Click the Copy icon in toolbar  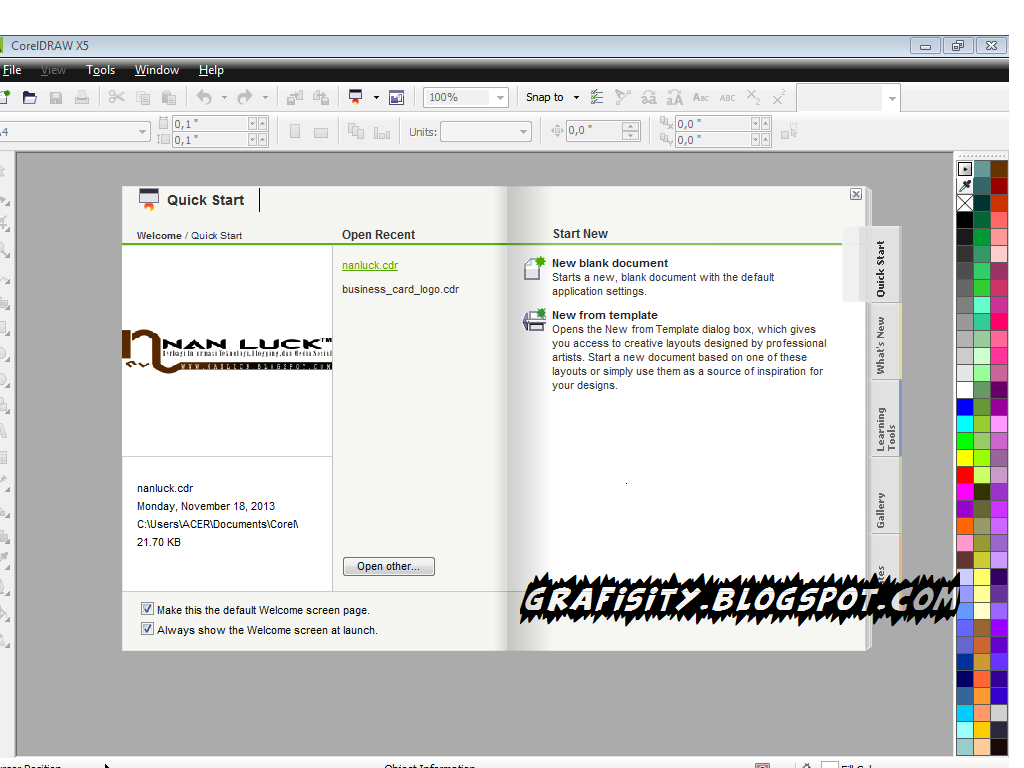coord(142,98)
